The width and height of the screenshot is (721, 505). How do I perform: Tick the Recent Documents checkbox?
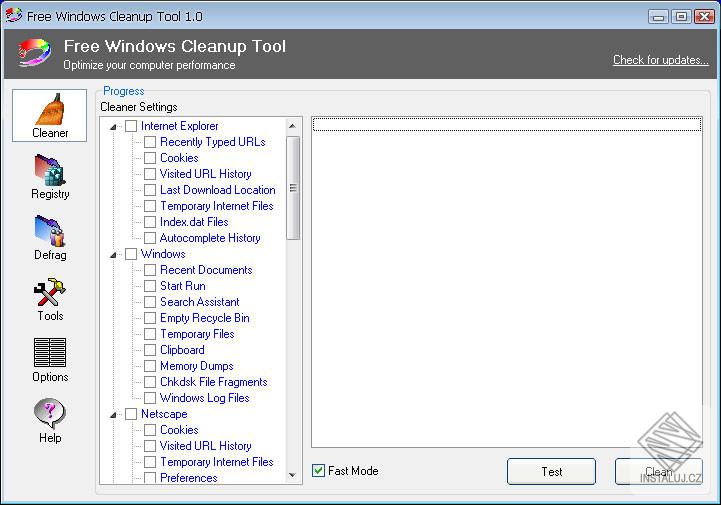tap(150, 270)
